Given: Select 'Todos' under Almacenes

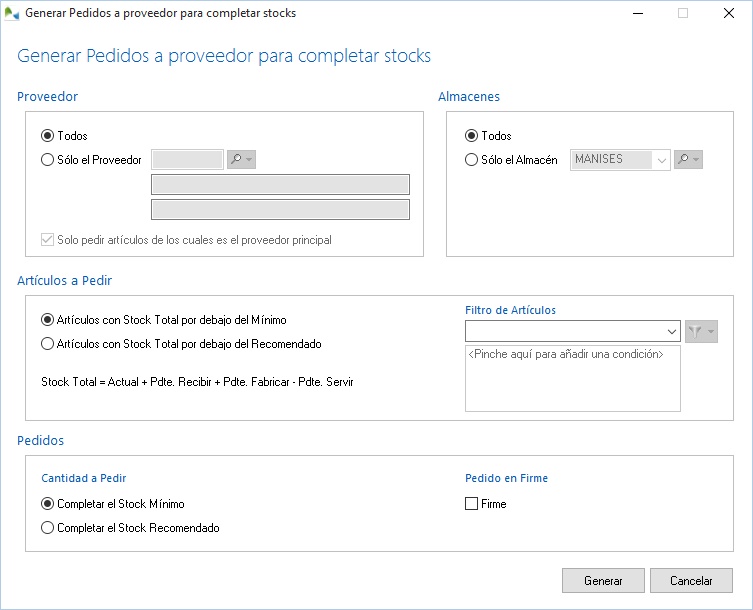Looking at the screenshot, I should (471, 136).
